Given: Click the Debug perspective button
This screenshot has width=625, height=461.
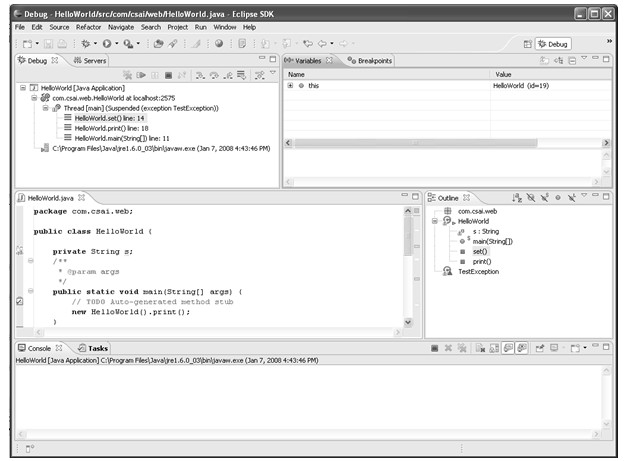Looking at the screenshot, I should coord(553,44).
